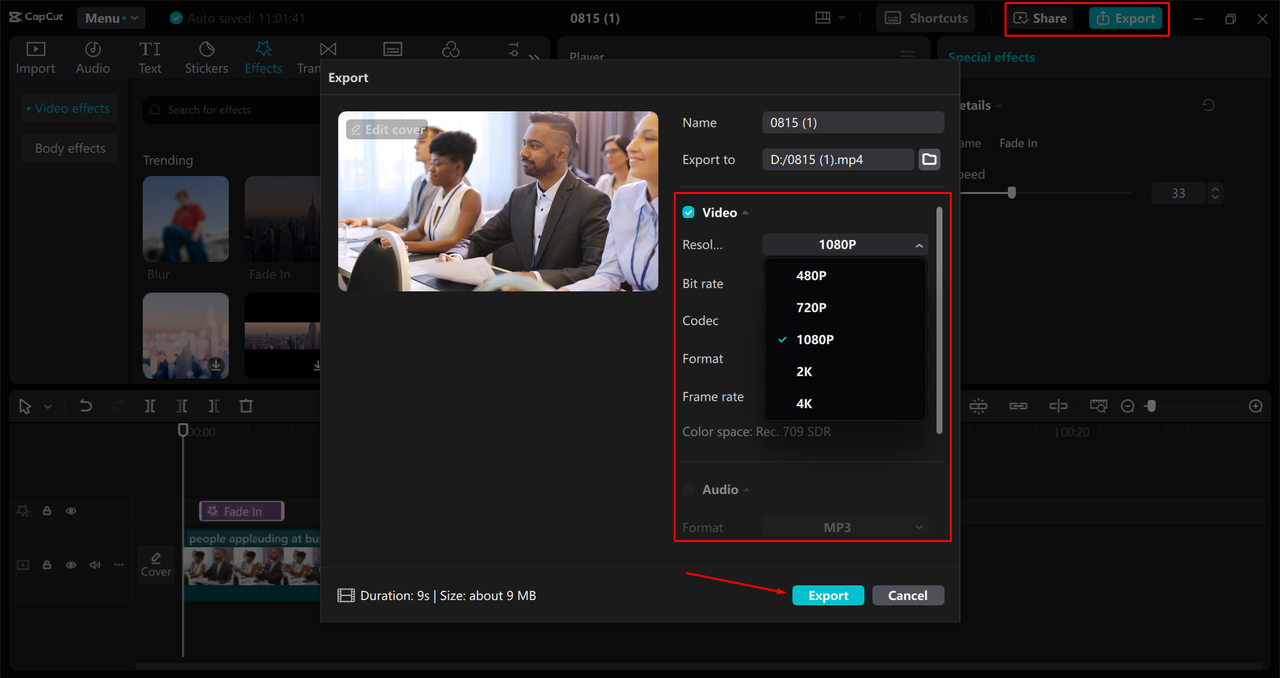Open the MP3 audio format dropdown
The image size is (1280, 678).
click(x=845, y=527)
